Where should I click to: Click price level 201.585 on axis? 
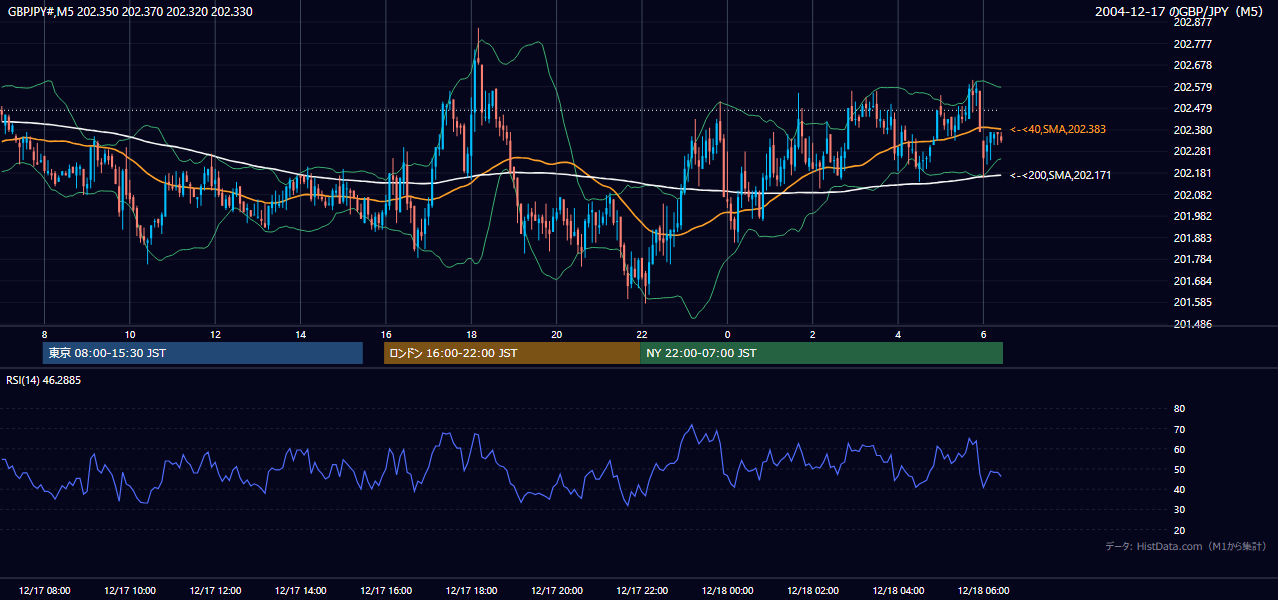tap(1192, 302)
